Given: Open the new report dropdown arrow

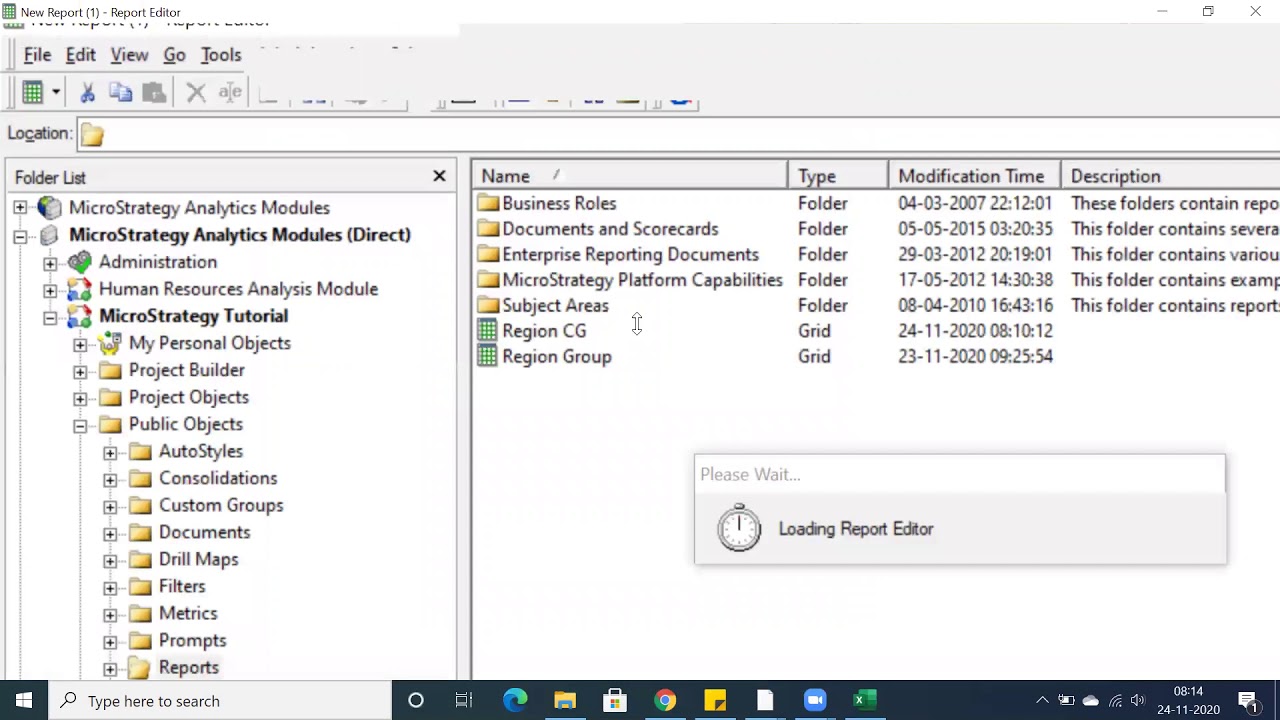Looking at the screenshot, I should point(56,93).
